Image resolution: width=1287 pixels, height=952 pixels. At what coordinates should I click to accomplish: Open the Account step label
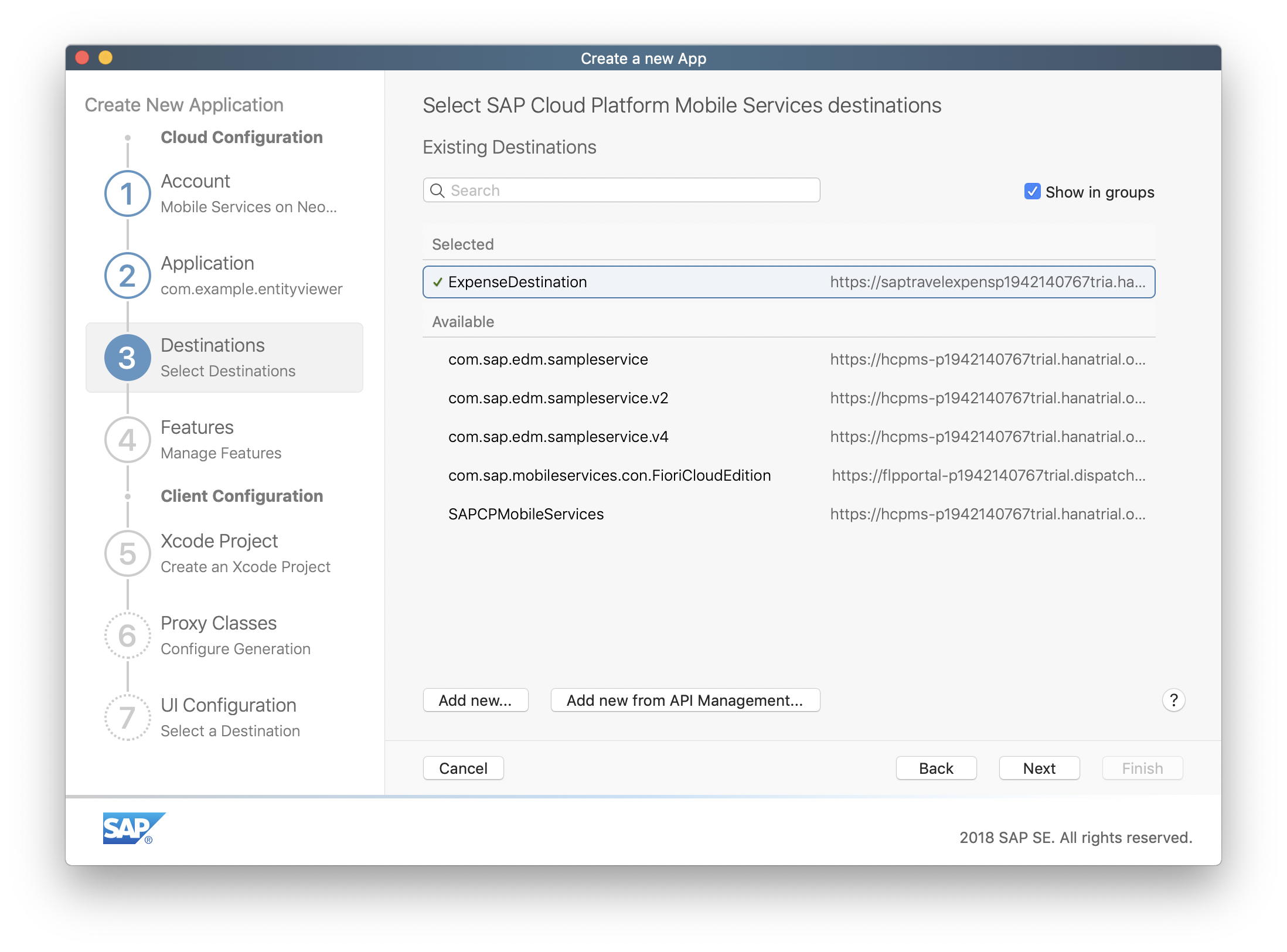[195, 181]
